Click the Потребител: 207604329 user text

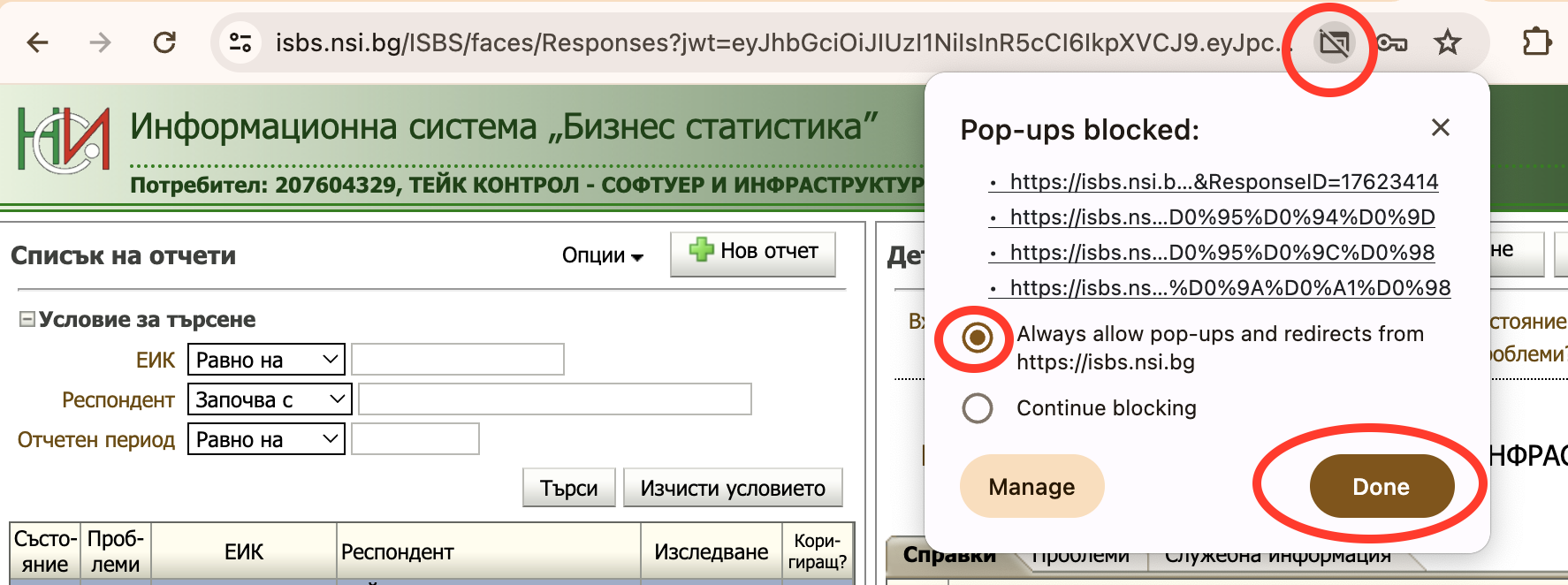[526, 185]
